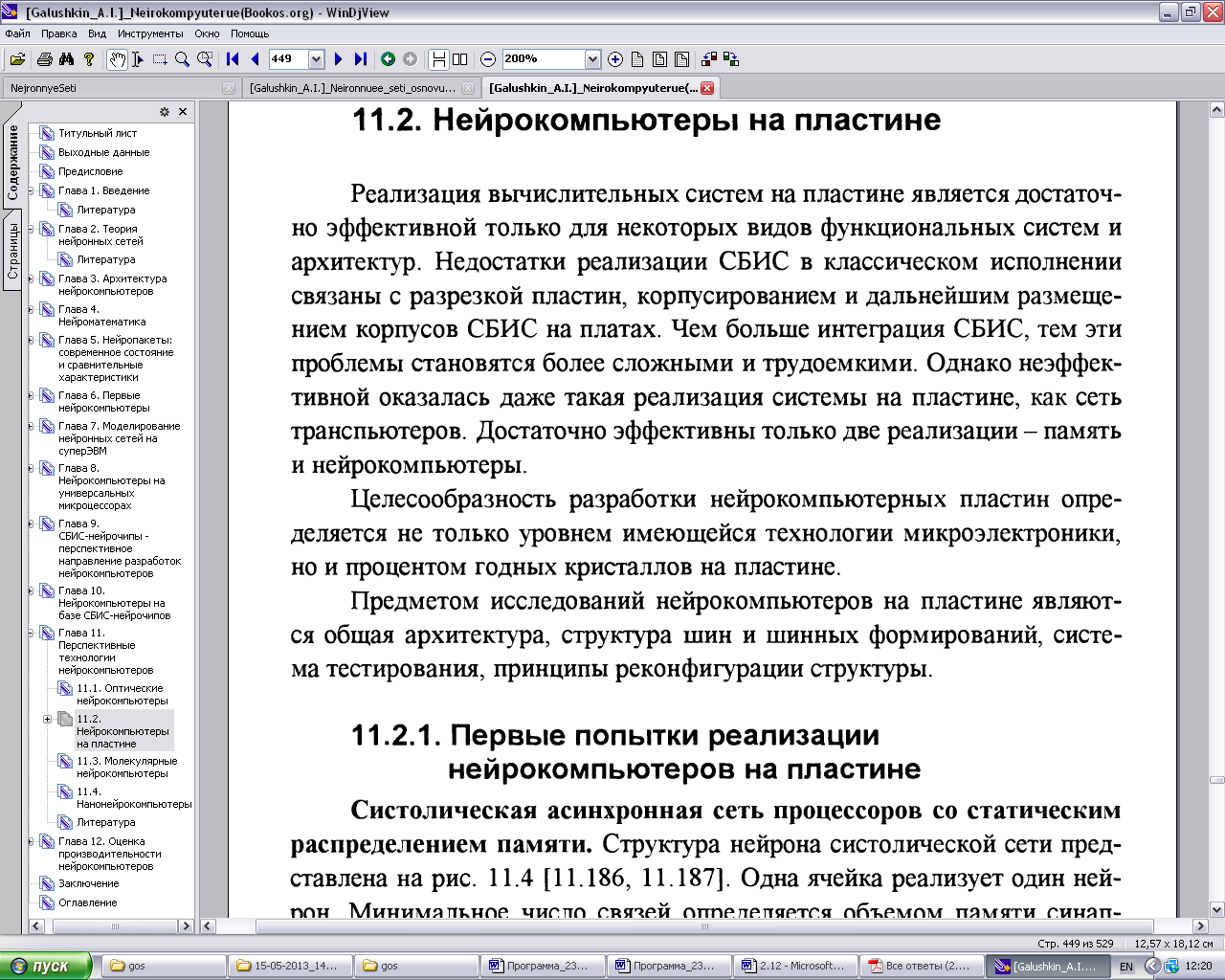Open the Инструменты menu
This screenshot has height=980, width=1225.
pyautogui.click(x=150, y=33)
